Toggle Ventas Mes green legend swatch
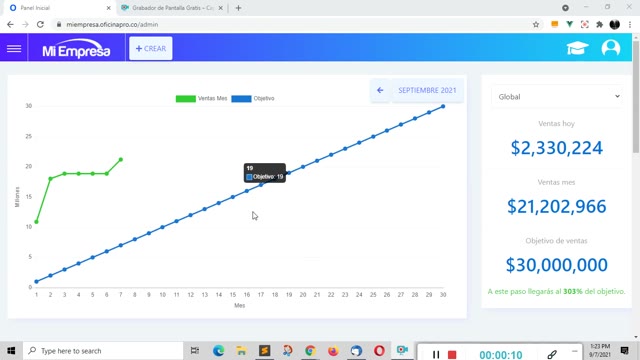This screenshot has height=360, width=640. point(185,98)
